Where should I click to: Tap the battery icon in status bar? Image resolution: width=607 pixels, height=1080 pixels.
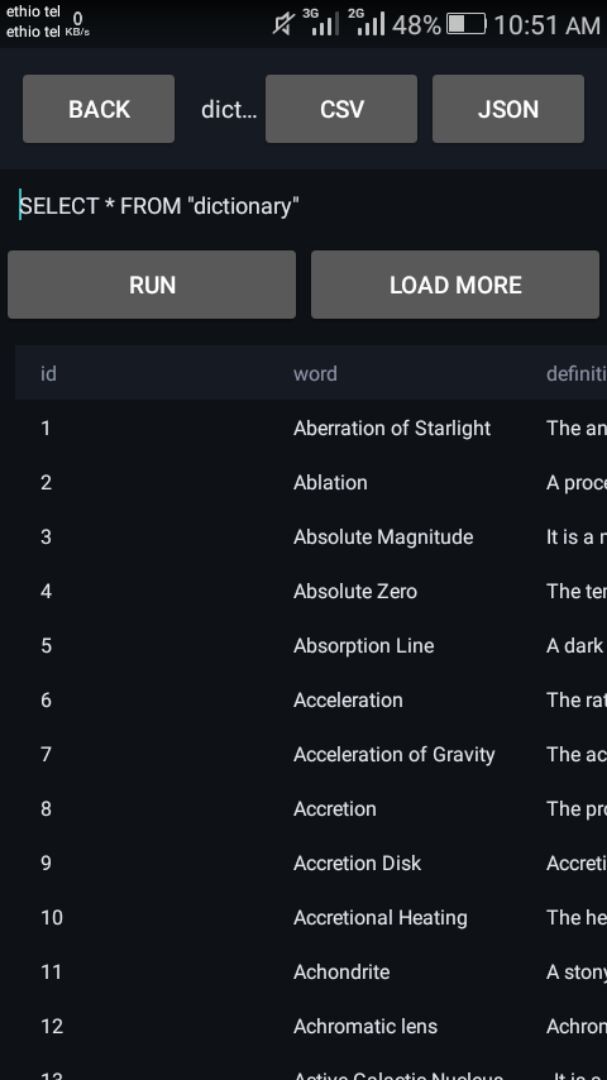[x=466, y=25]
